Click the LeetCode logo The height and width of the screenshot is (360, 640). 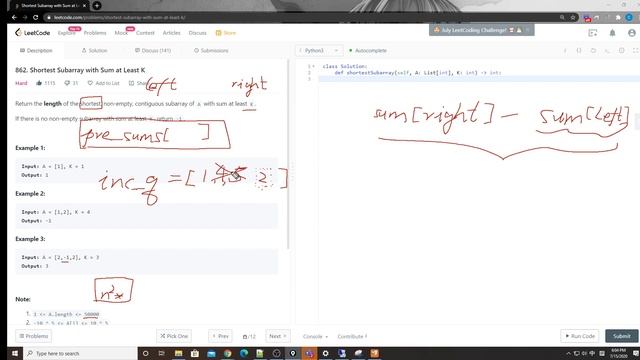[33, 33]
